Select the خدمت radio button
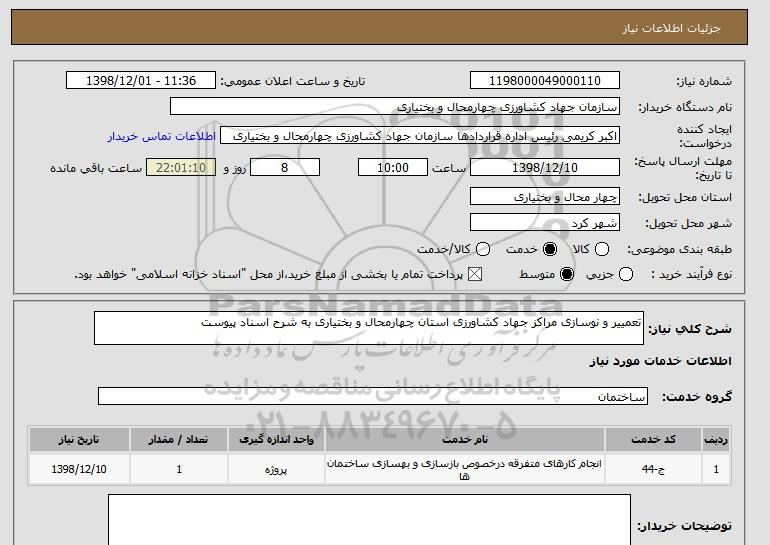Image resolution: width=770 pixels, height=545 pixels. pyautogui.click(x=550, y=249)
